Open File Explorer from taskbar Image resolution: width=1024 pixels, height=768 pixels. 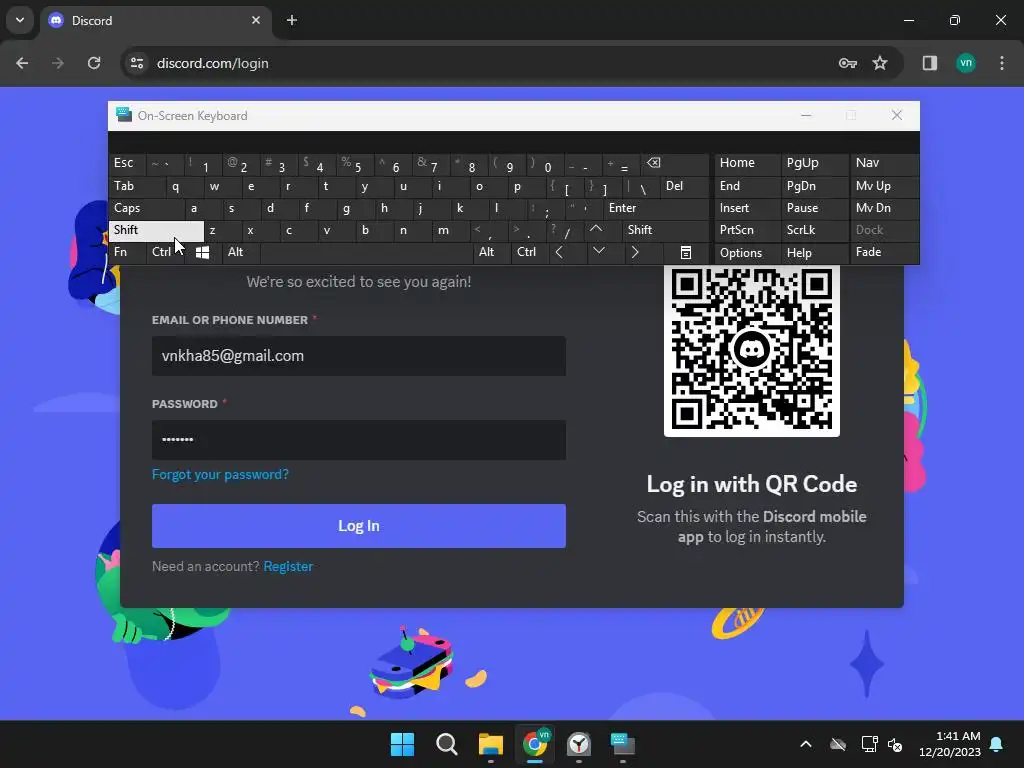[490, 744]
